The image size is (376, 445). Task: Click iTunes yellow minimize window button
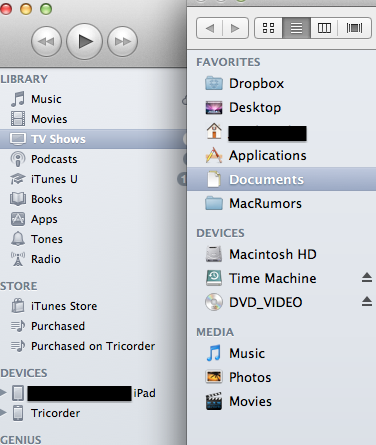[26, 9]
